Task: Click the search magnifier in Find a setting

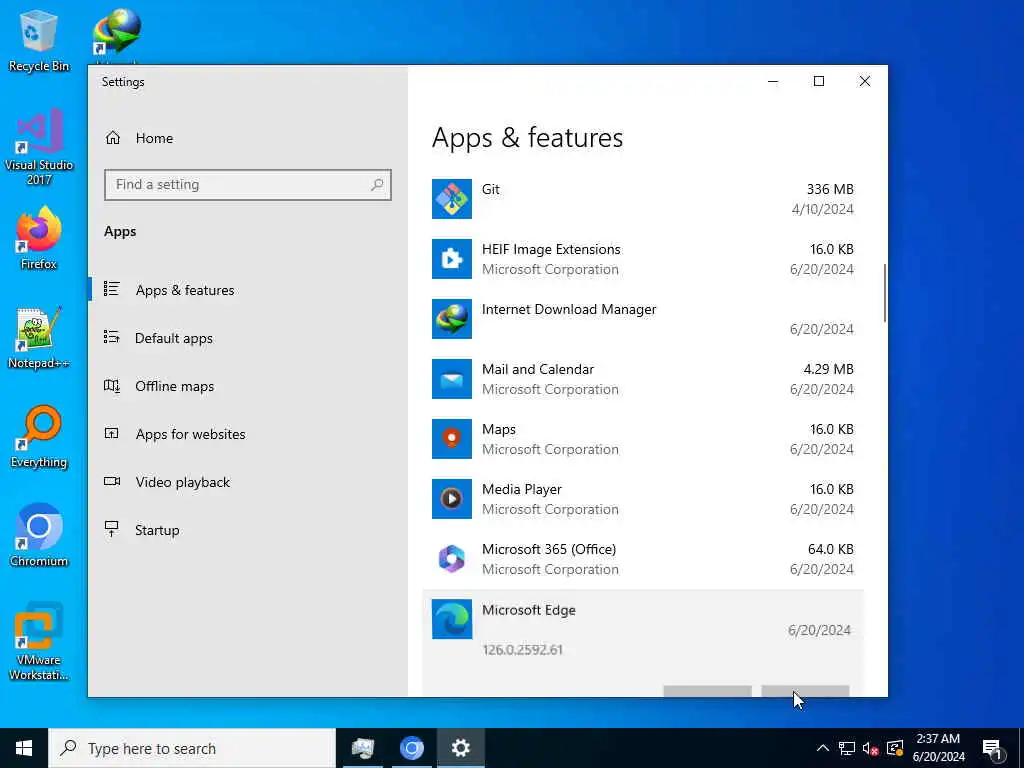Action: tap(377, 185)
